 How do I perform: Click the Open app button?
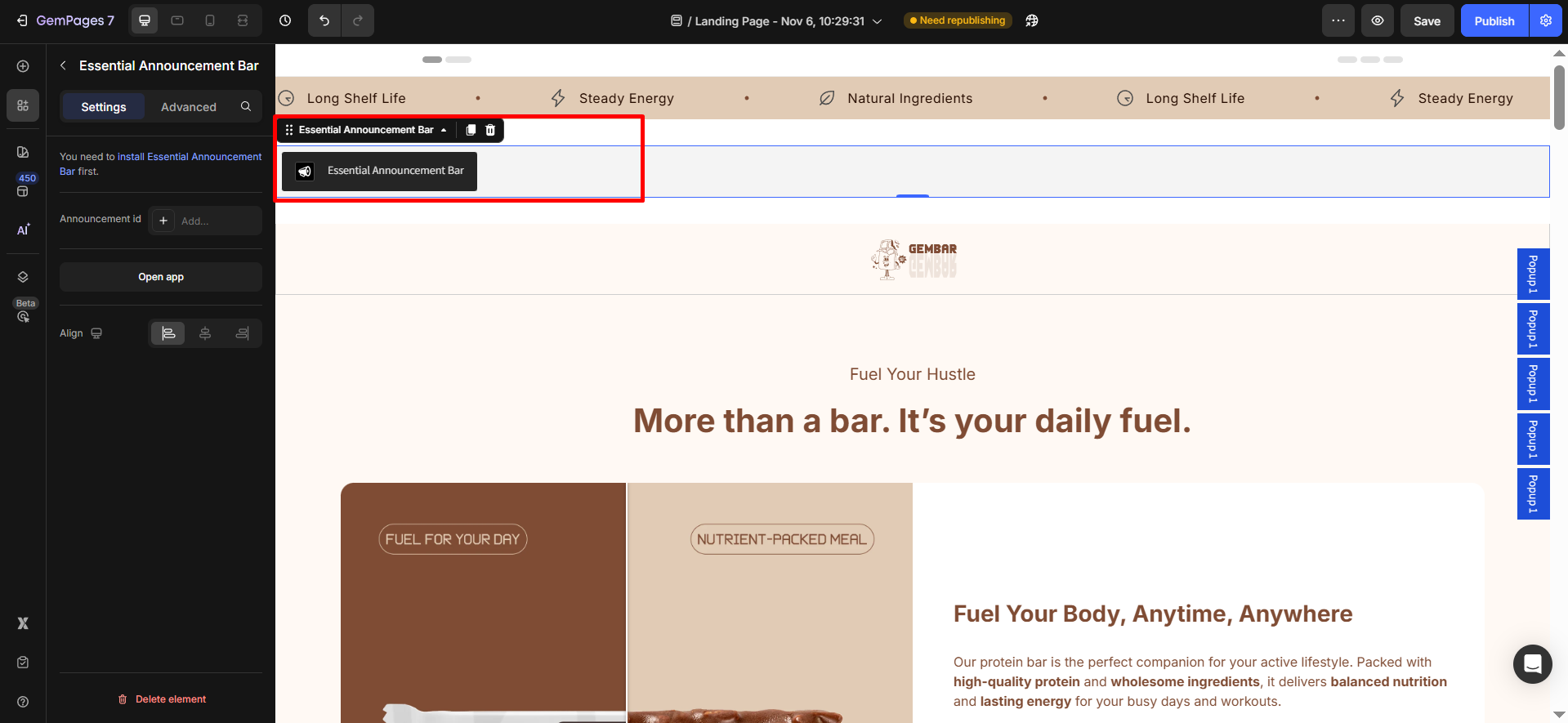[161, 277]
